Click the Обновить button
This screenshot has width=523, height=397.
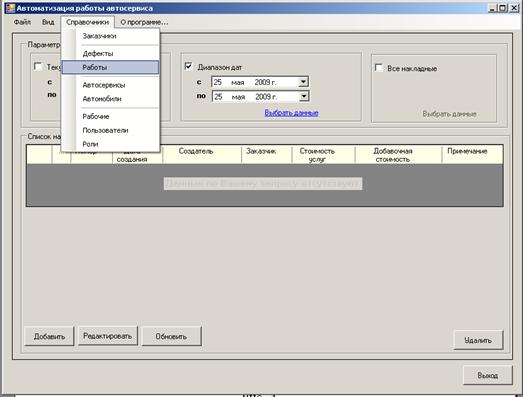pyautogui.click(x=171, y=336)
